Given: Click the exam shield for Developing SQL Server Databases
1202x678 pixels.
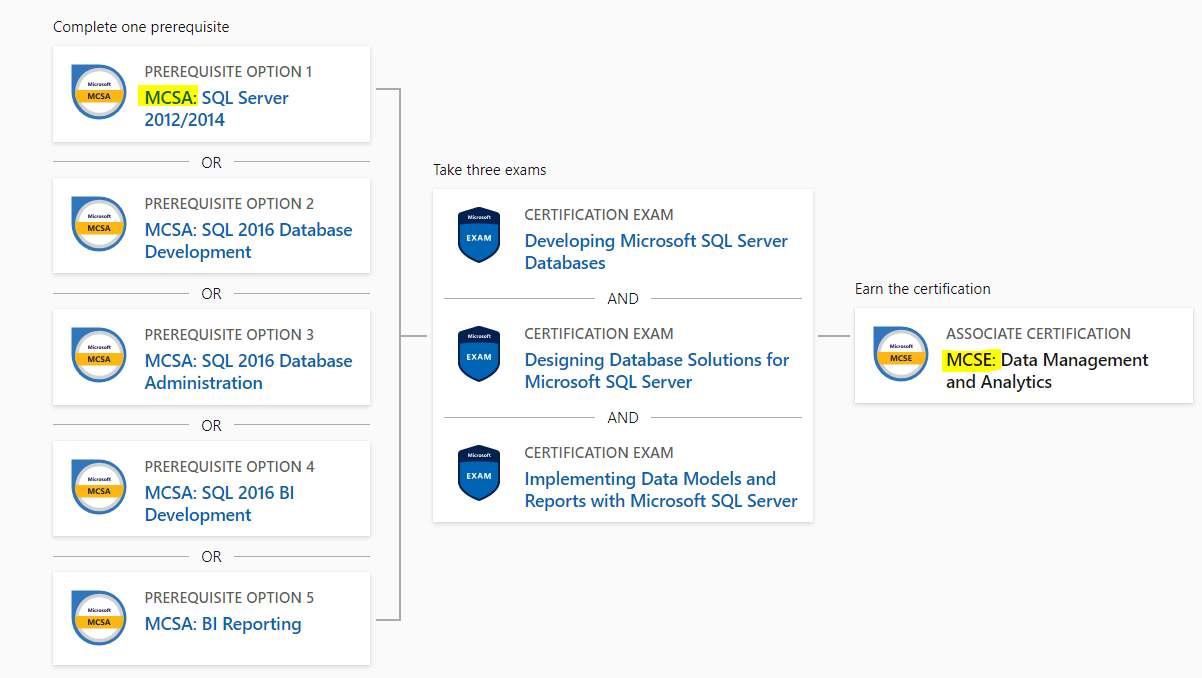Looking at the screenshot, I should coord(479,235).
